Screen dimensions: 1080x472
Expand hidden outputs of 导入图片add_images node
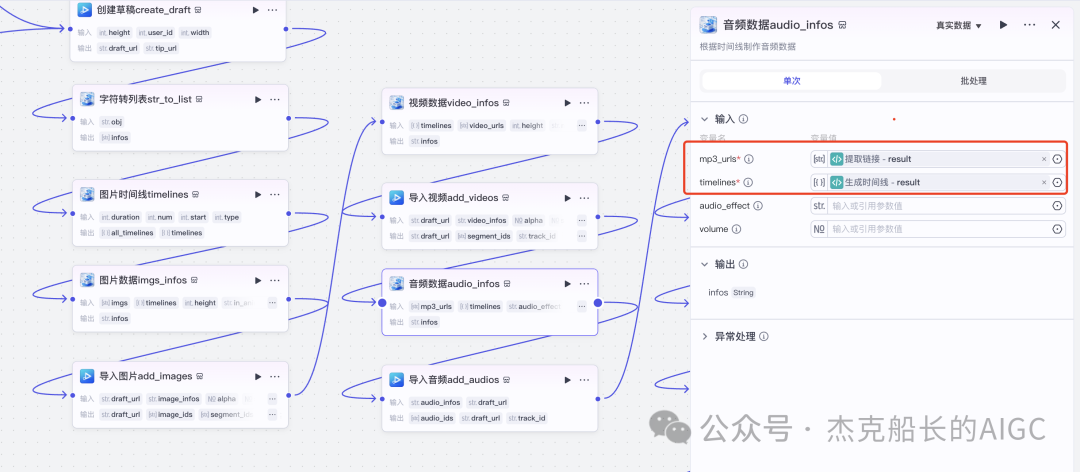(272, 414)
